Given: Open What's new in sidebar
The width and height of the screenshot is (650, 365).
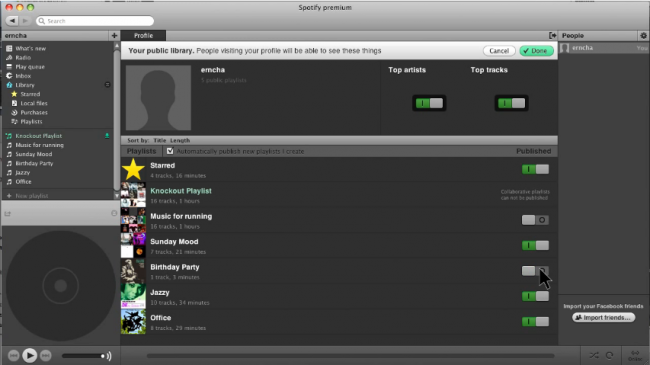Looking at the screenshot, I should point(30,49).
